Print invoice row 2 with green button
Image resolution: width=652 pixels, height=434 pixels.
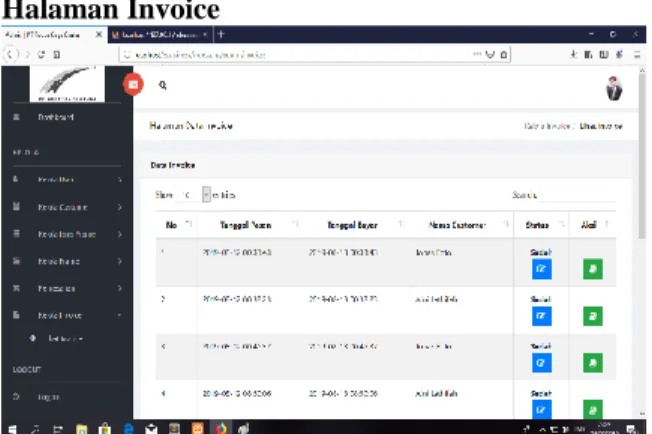click(x=593, y=316)
